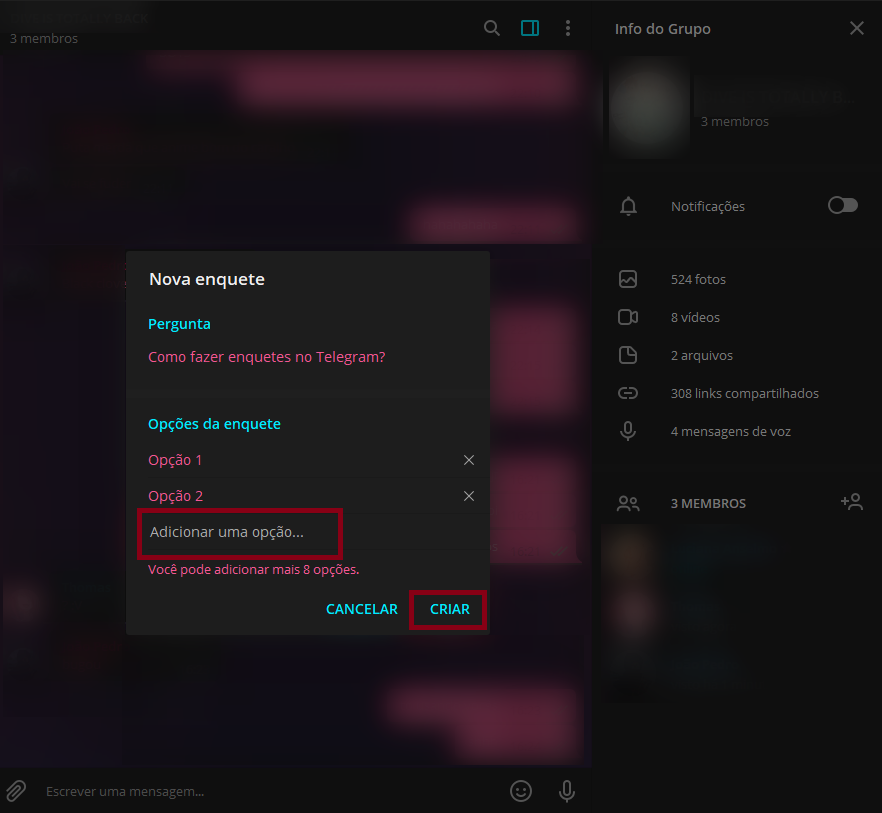
Task: Click the CRIAR button
Action: tap(449, 609)
